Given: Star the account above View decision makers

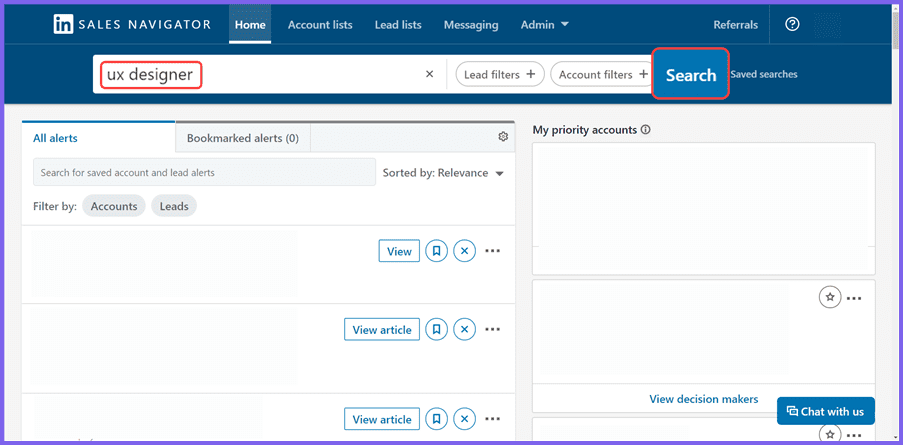Looking at the screenshot, I should pyautogui.click(x=830, y=297).
